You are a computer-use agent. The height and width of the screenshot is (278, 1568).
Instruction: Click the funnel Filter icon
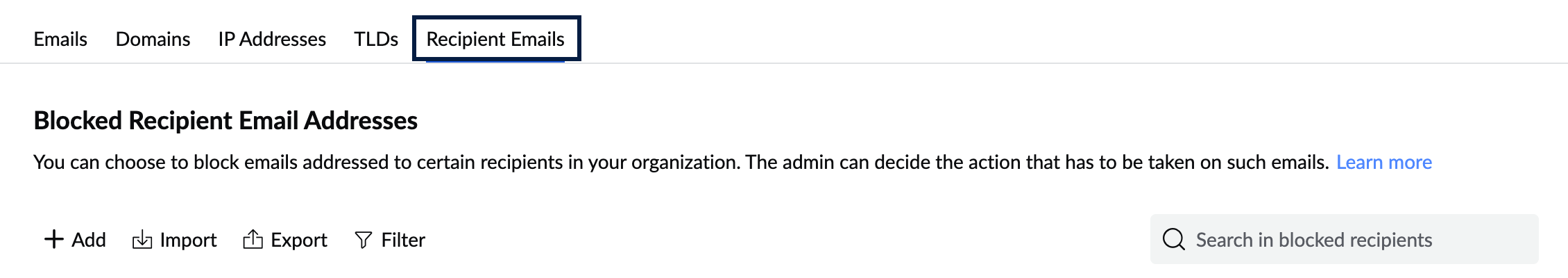click(x=363, y=240)
